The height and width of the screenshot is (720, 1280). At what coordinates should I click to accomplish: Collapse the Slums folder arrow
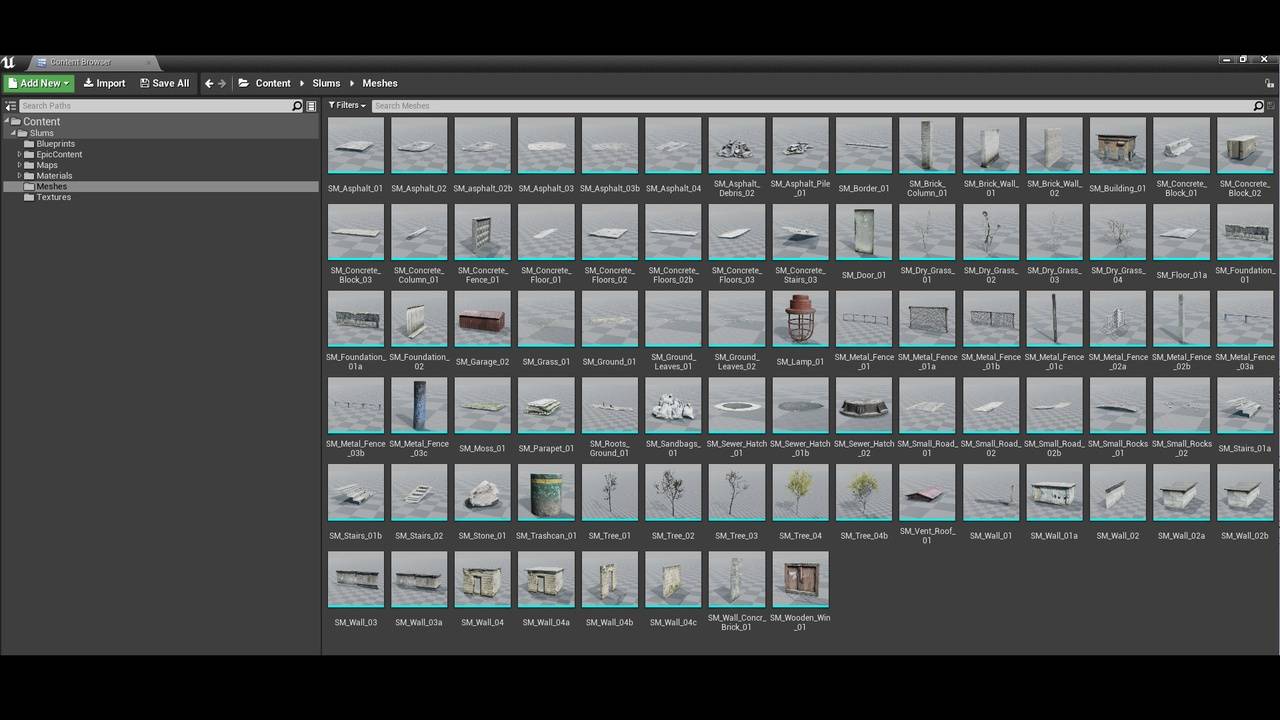pyautogui.click(x=13, y=133)
